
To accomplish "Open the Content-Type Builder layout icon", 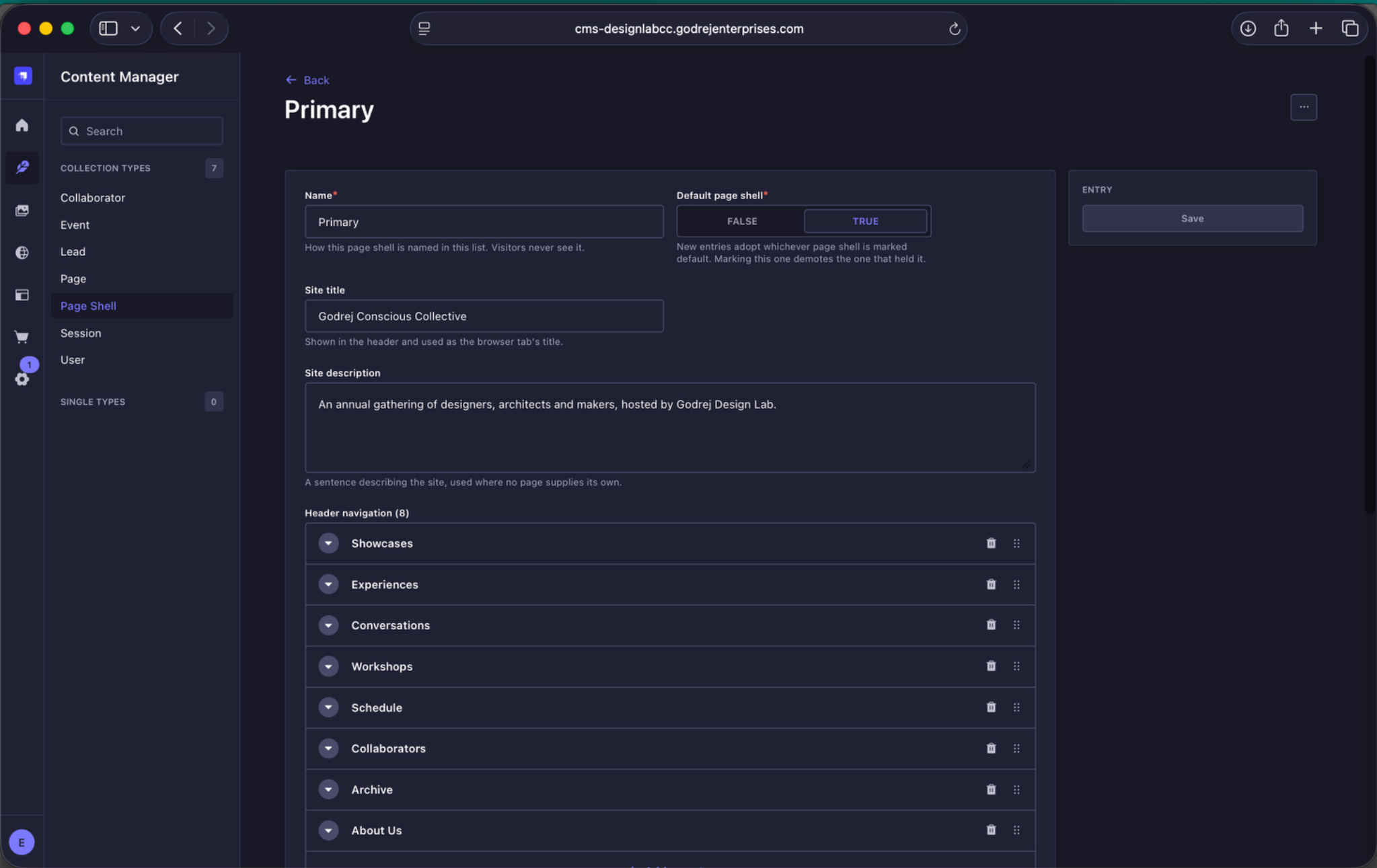I will pyautogui.click(x=22, y=294).
